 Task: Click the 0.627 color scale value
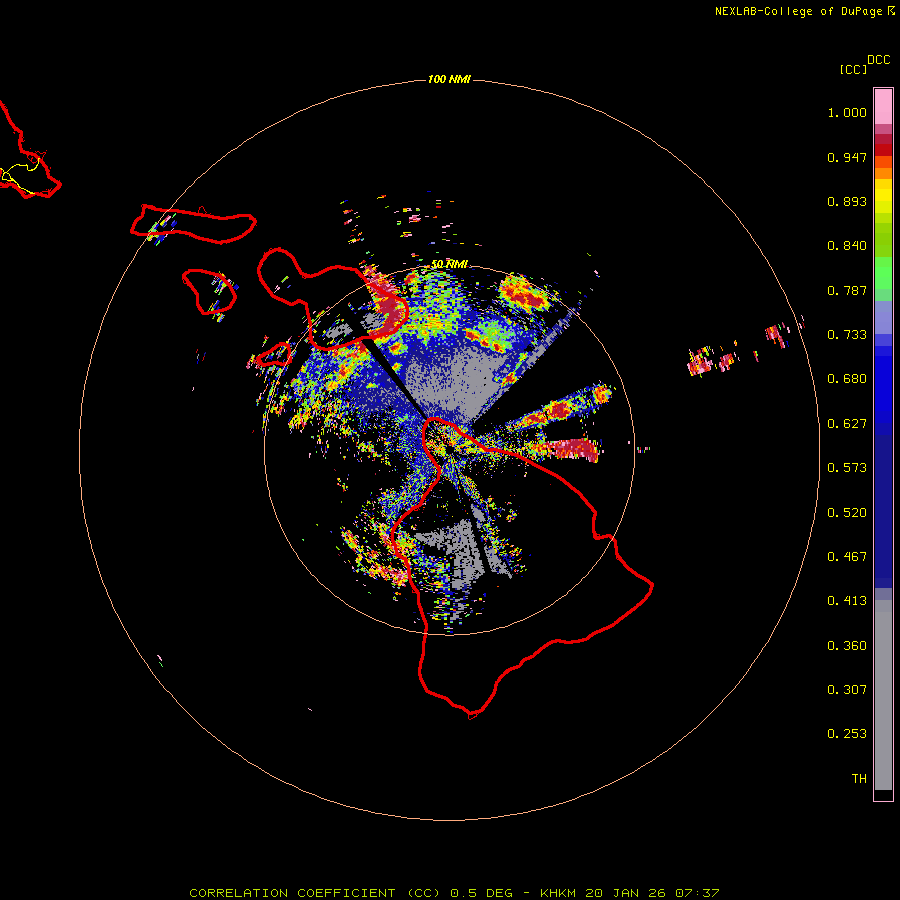pos(847,424)
